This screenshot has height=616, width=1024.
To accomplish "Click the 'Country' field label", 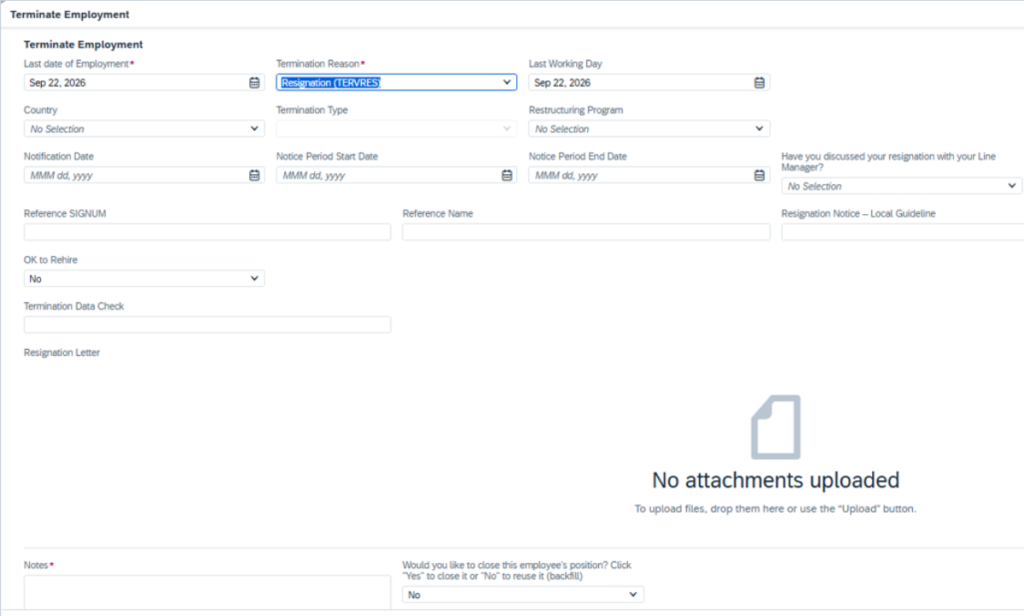I will pos(40,110).
